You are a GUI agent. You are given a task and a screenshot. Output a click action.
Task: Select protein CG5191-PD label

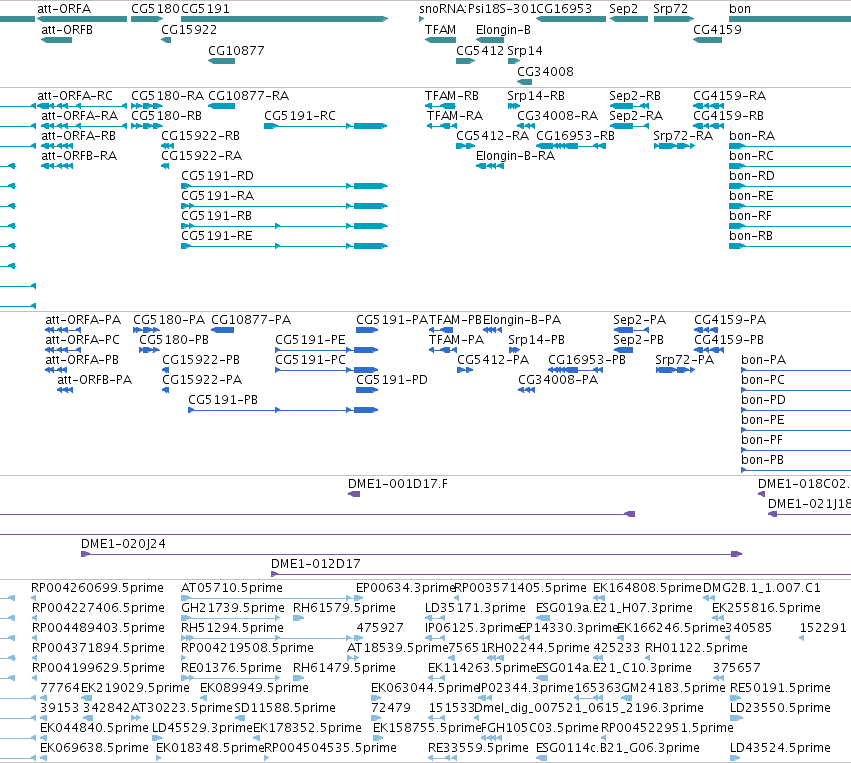coord(391,380)
